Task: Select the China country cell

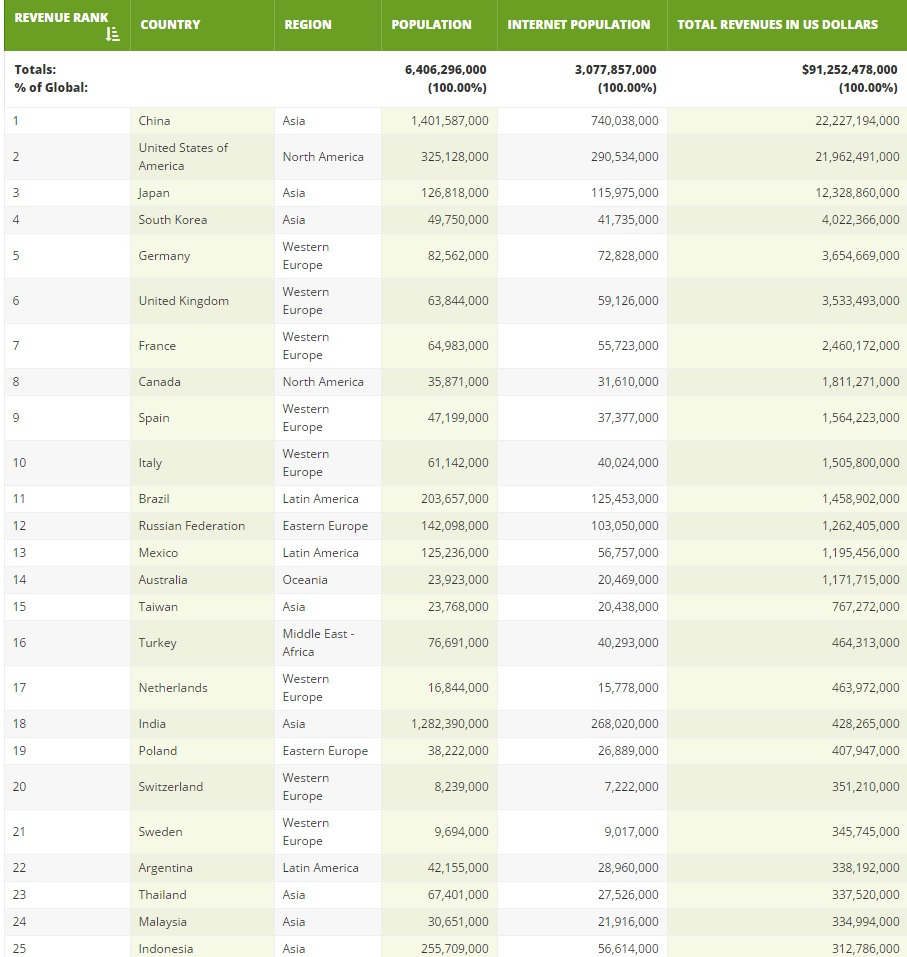Action: click(202, 121)
